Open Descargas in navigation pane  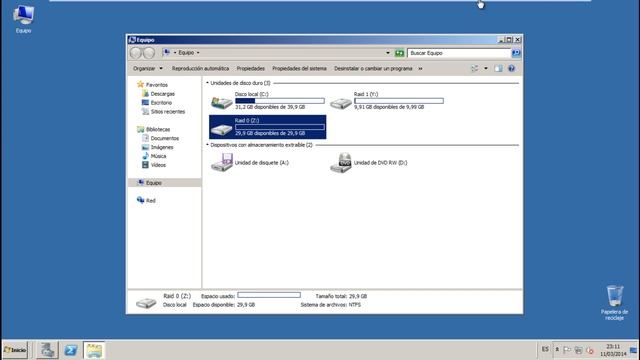(162, 94)
